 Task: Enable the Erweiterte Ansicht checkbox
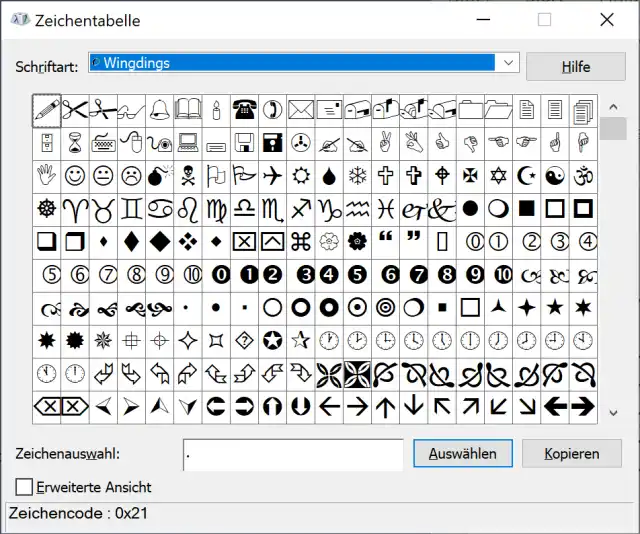click(24, 487)
